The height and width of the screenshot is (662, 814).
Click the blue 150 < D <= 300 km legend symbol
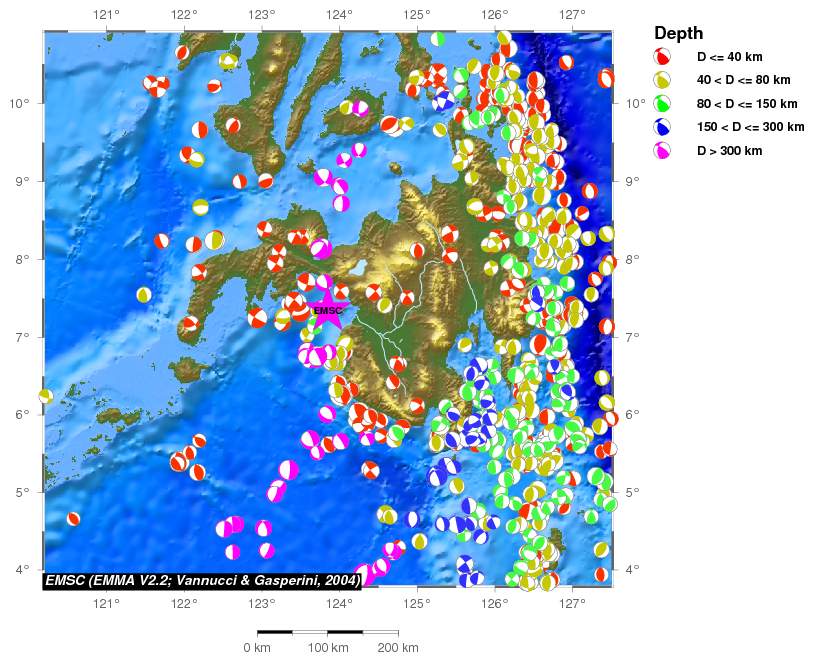(662, 127)
